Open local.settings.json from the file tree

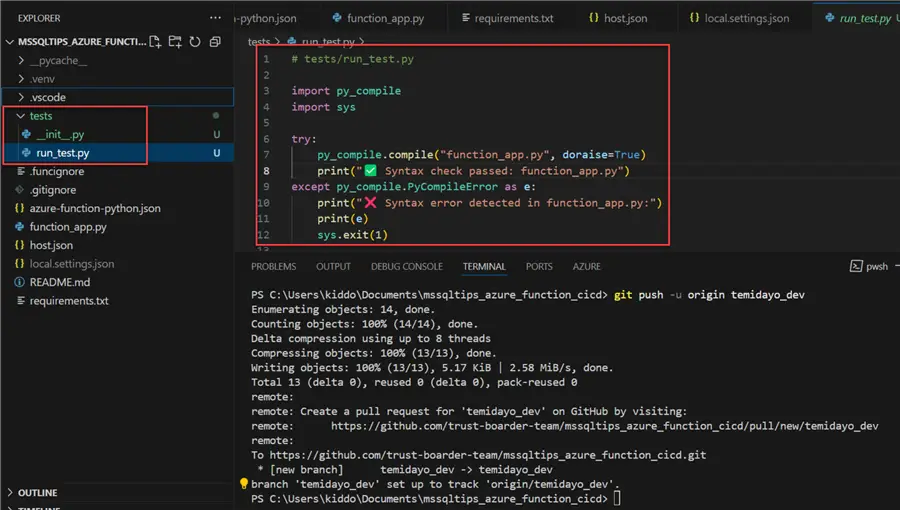[72, 263]
